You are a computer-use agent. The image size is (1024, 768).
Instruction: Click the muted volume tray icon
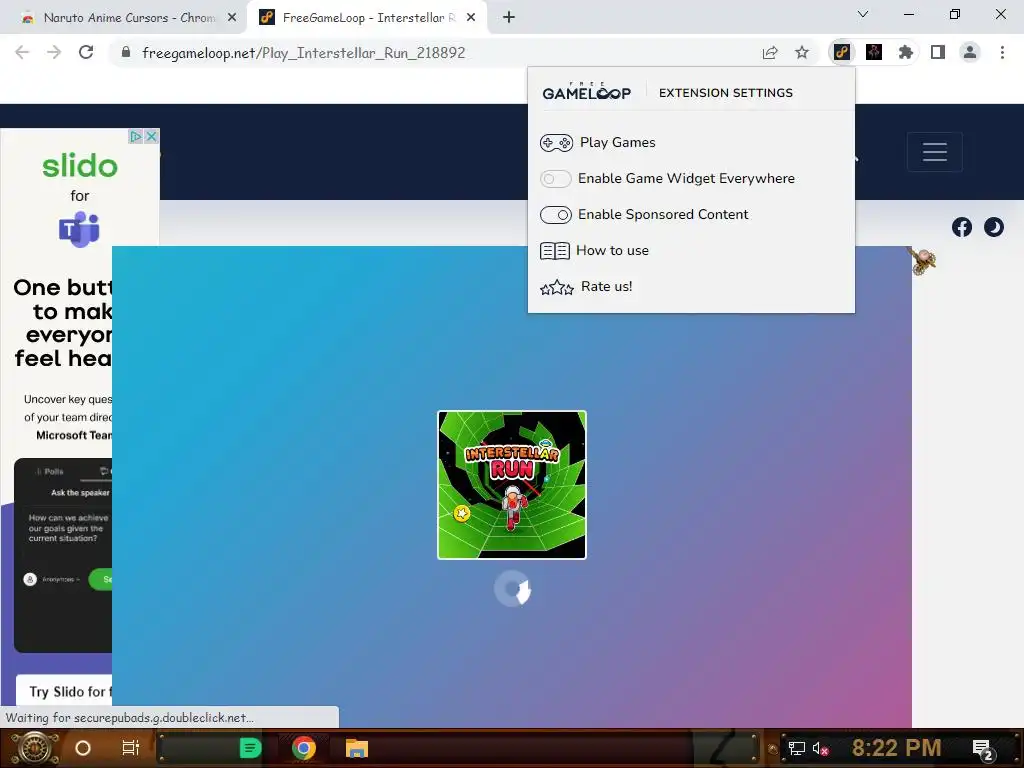pos(820,748)
